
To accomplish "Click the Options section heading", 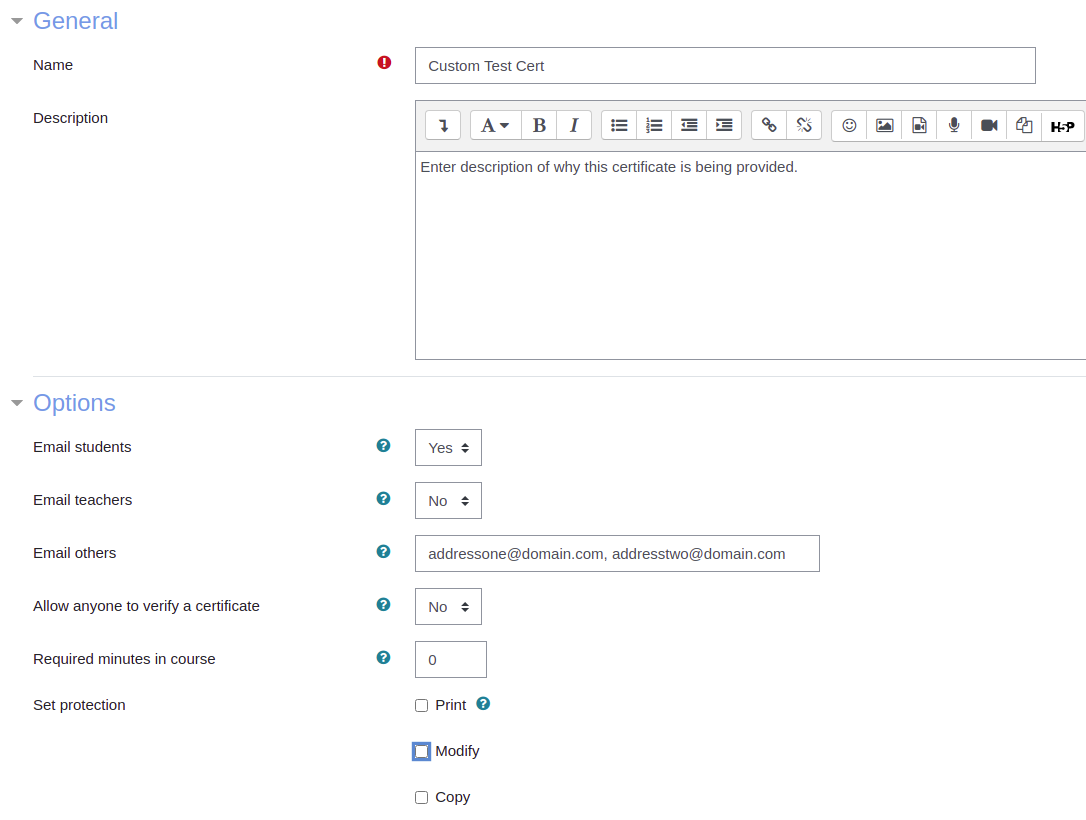I will [74, 403].
